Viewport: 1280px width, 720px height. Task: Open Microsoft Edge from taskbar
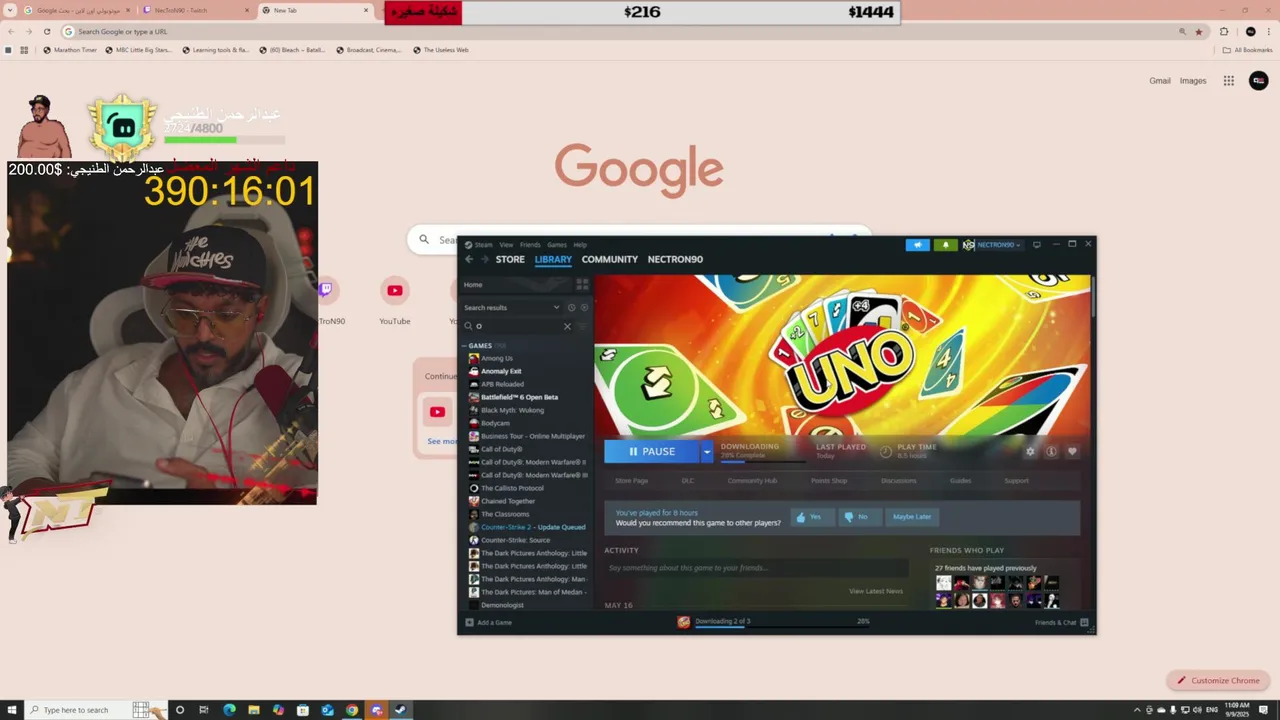tap(229, 710)
